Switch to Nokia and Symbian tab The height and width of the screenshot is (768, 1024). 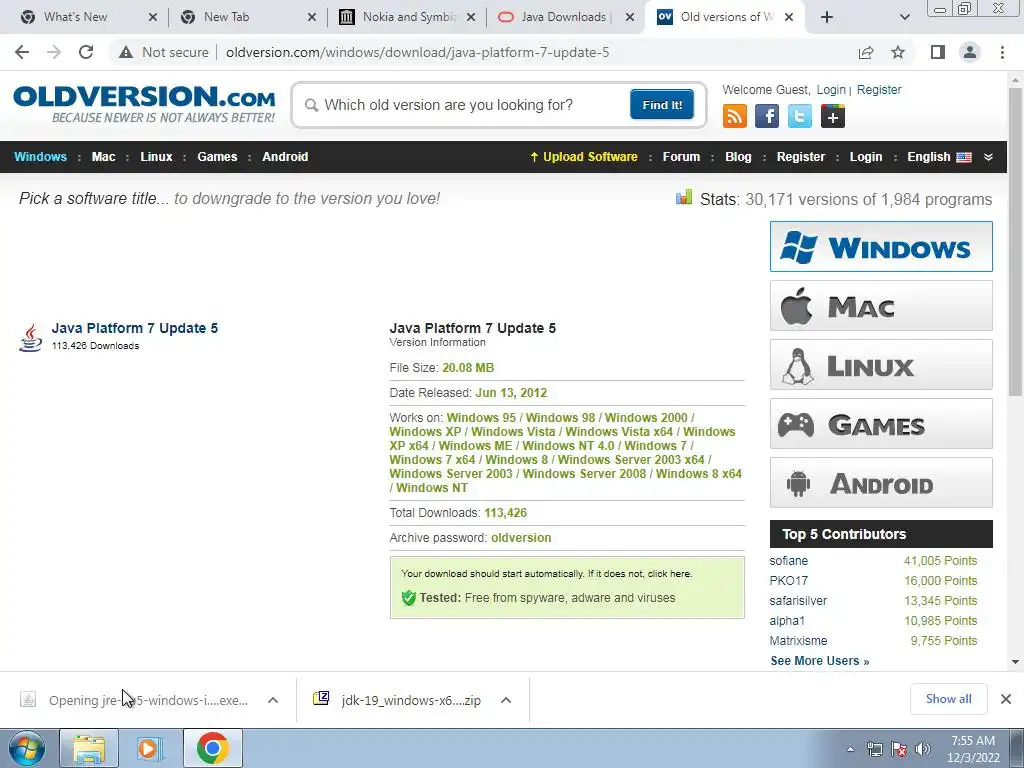[406, 17]
